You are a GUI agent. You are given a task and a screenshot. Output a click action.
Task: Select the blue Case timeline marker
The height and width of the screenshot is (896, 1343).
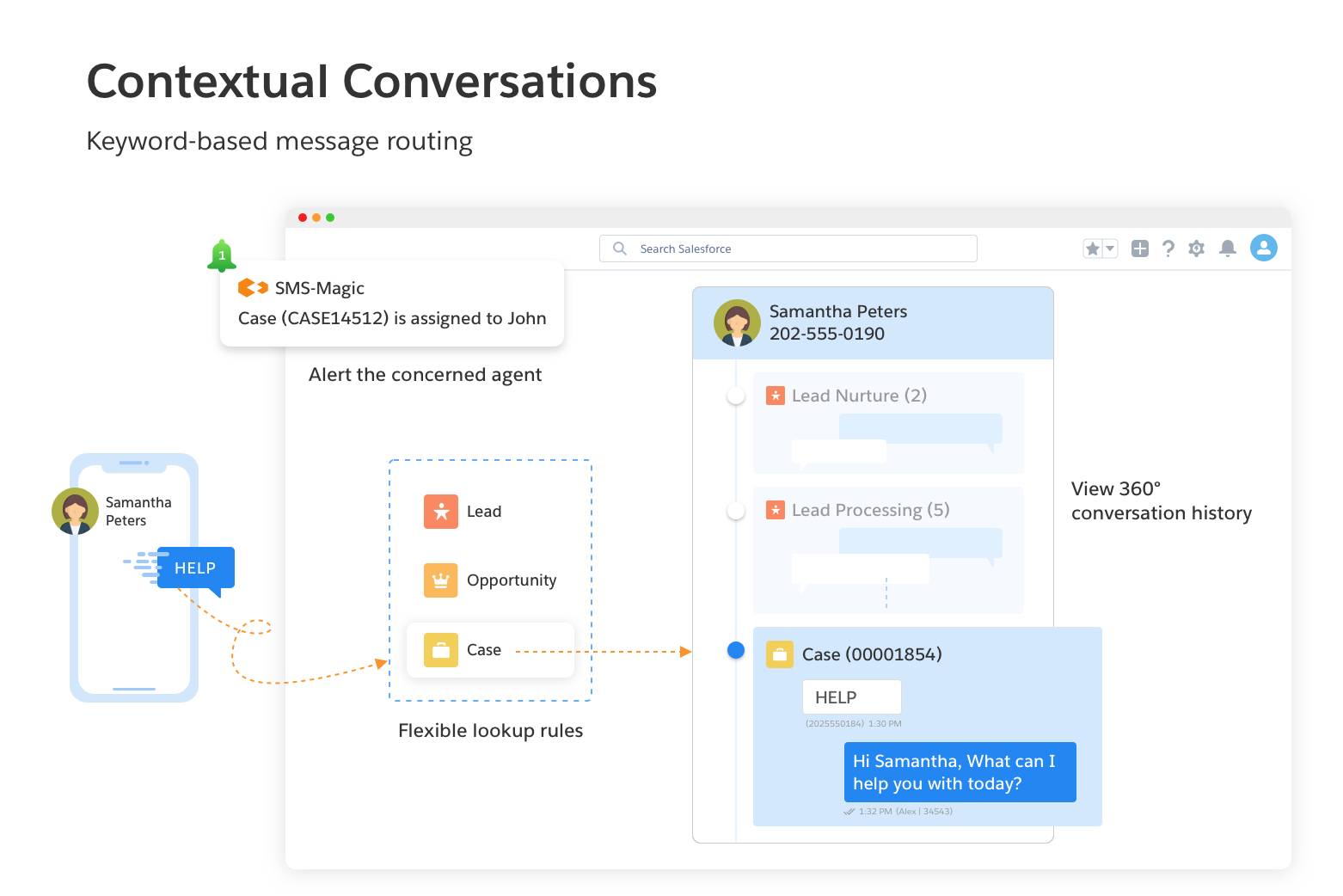736,650
